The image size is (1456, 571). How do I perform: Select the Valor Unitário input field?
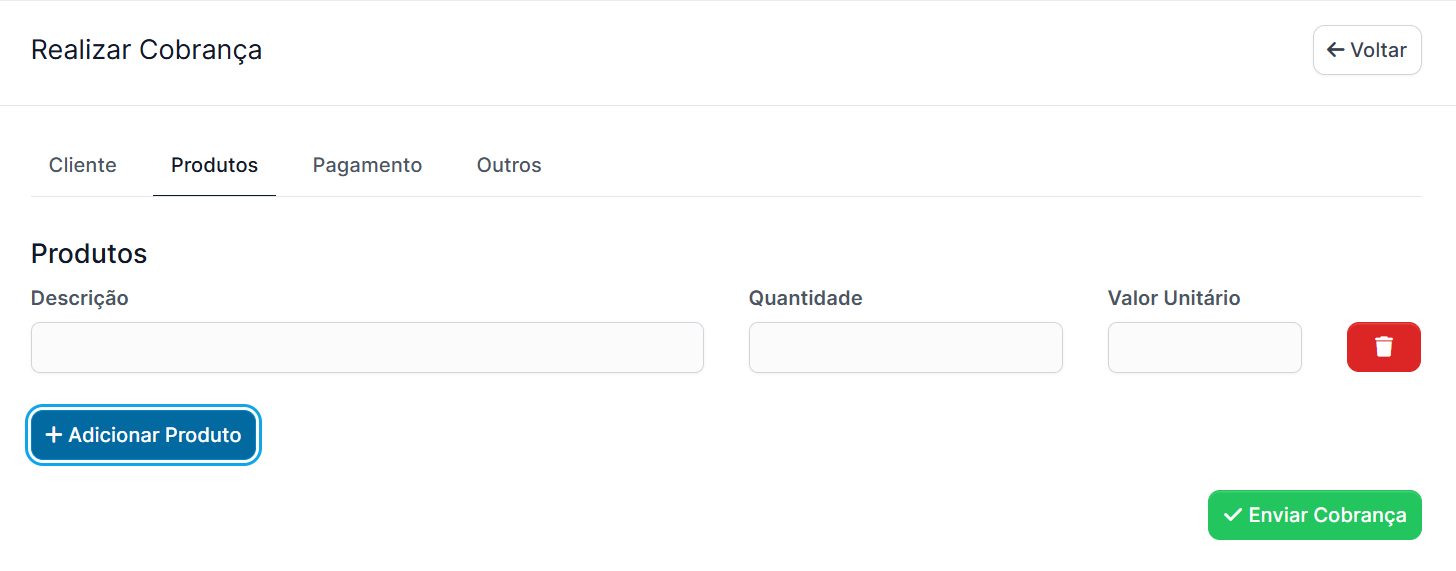pos(1204,347)
